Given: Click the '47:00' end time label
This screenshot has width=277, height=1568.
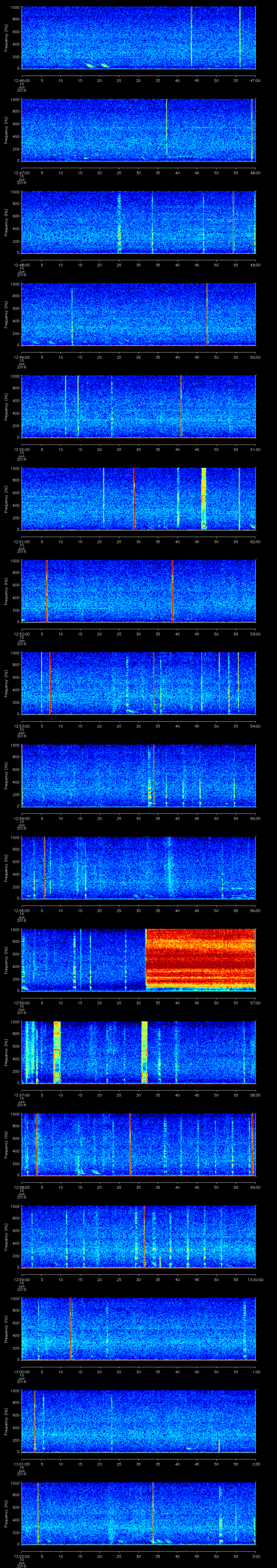Looking at the screenshot, I should pyautogui.click(x=255, y=80).
